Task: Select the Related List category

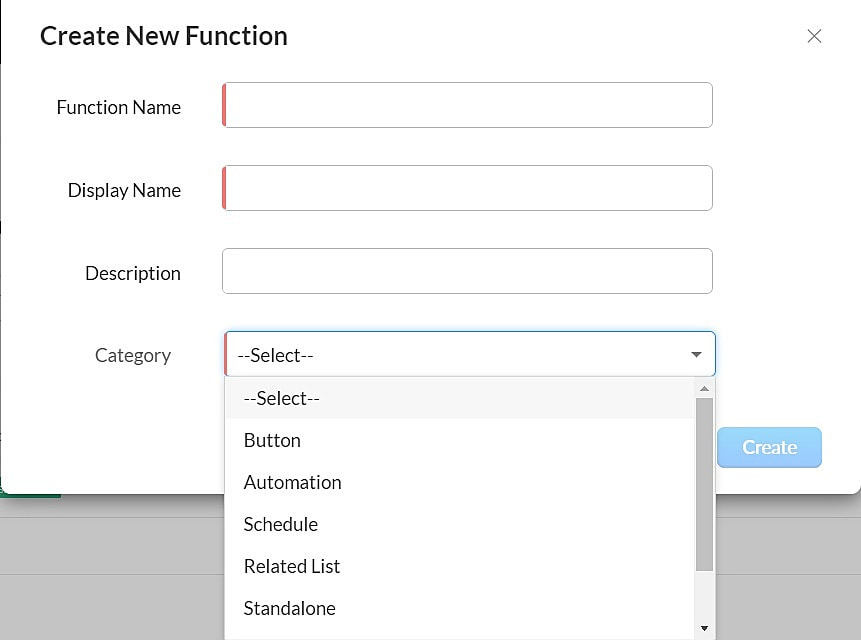Action: [x=291, y=566]
